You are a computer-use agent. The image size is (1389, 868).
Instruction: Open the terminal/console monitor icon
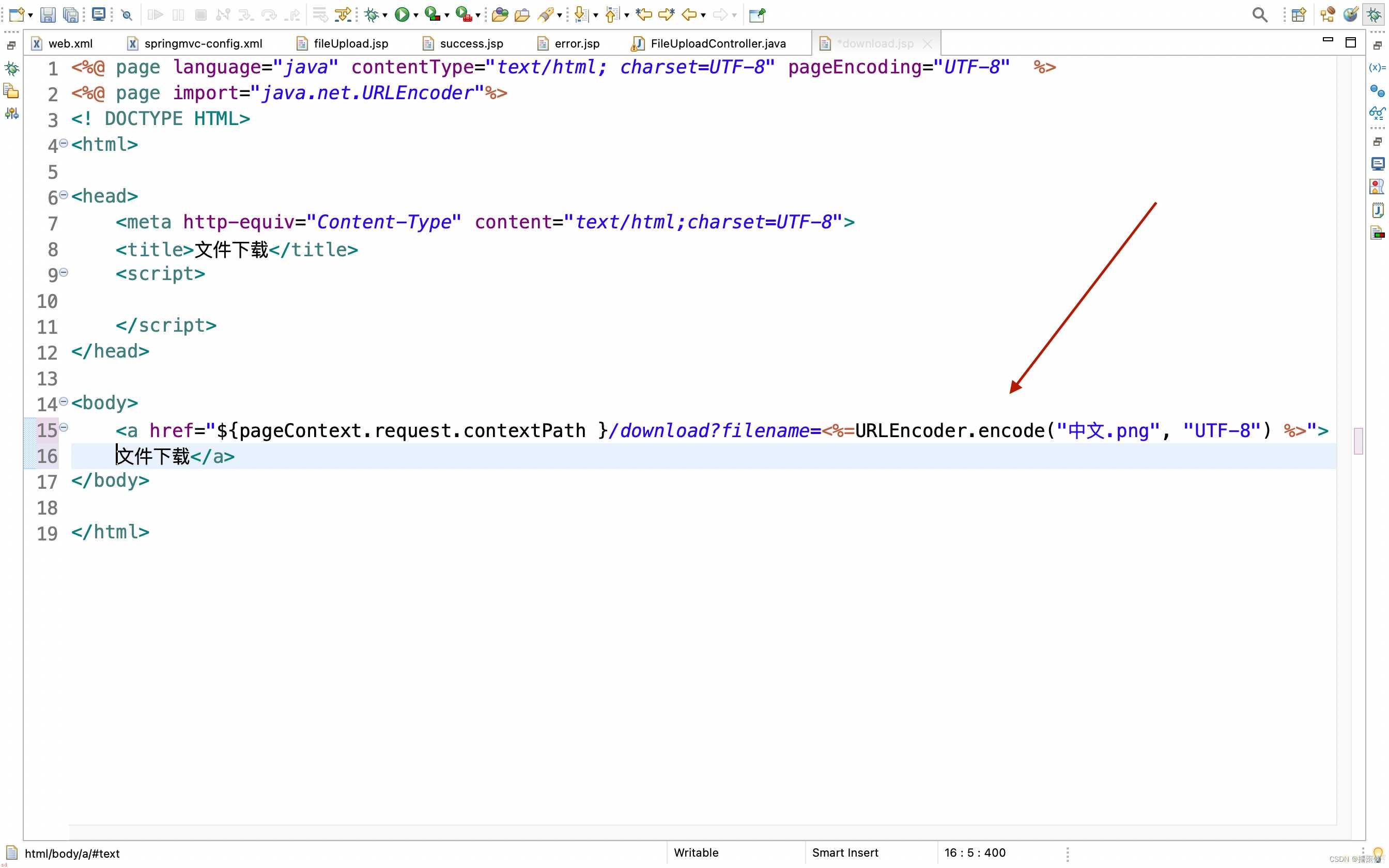[99, 14]
